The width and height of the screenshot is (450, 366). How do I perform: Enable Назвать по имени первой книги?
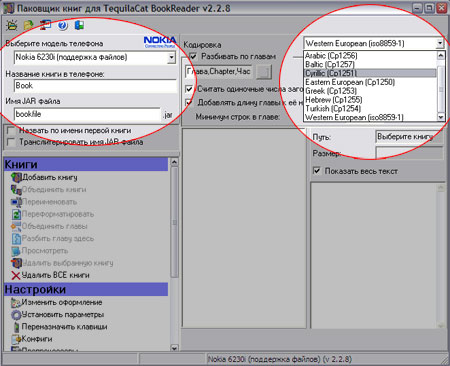pyautogui.click(x=11, y=130)
